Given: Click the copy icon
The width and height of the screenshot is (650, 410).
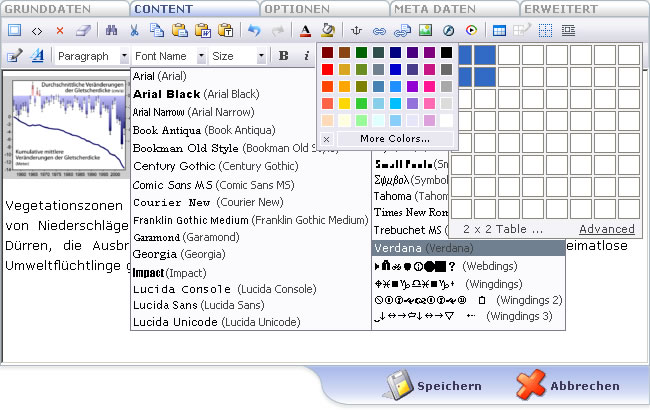Looking at the screenshot, I should coord(157,30).
